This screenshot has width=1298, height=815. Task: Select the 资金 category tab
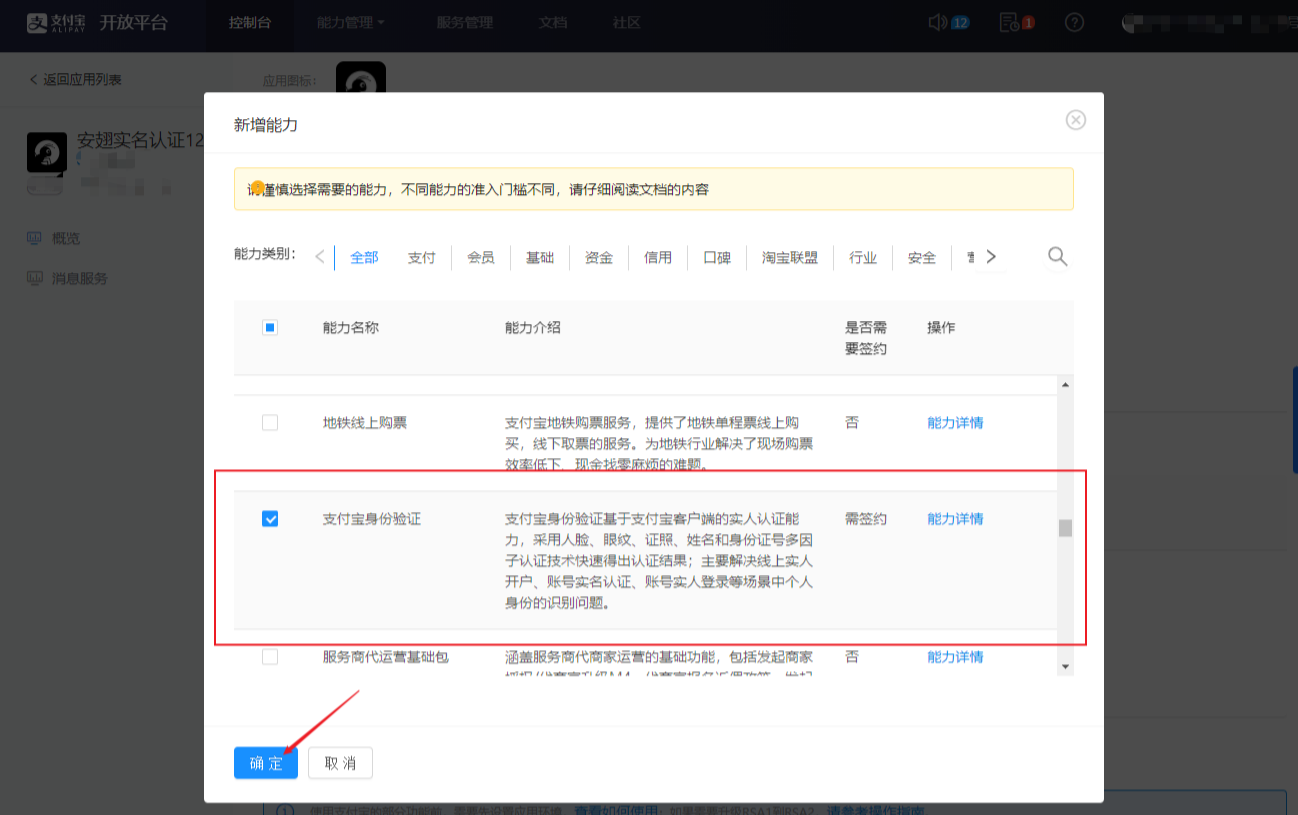click(x=599, y=258)
